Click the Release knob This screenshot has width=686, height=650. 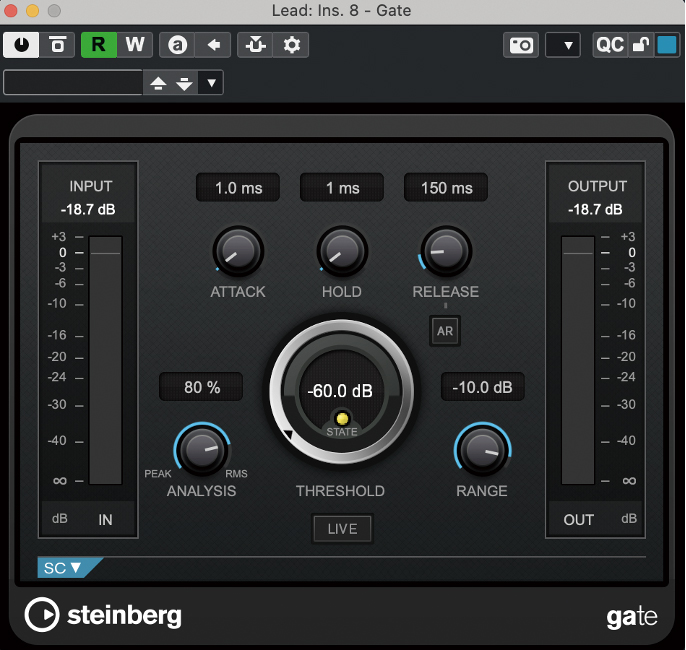[x=446, y=251]
